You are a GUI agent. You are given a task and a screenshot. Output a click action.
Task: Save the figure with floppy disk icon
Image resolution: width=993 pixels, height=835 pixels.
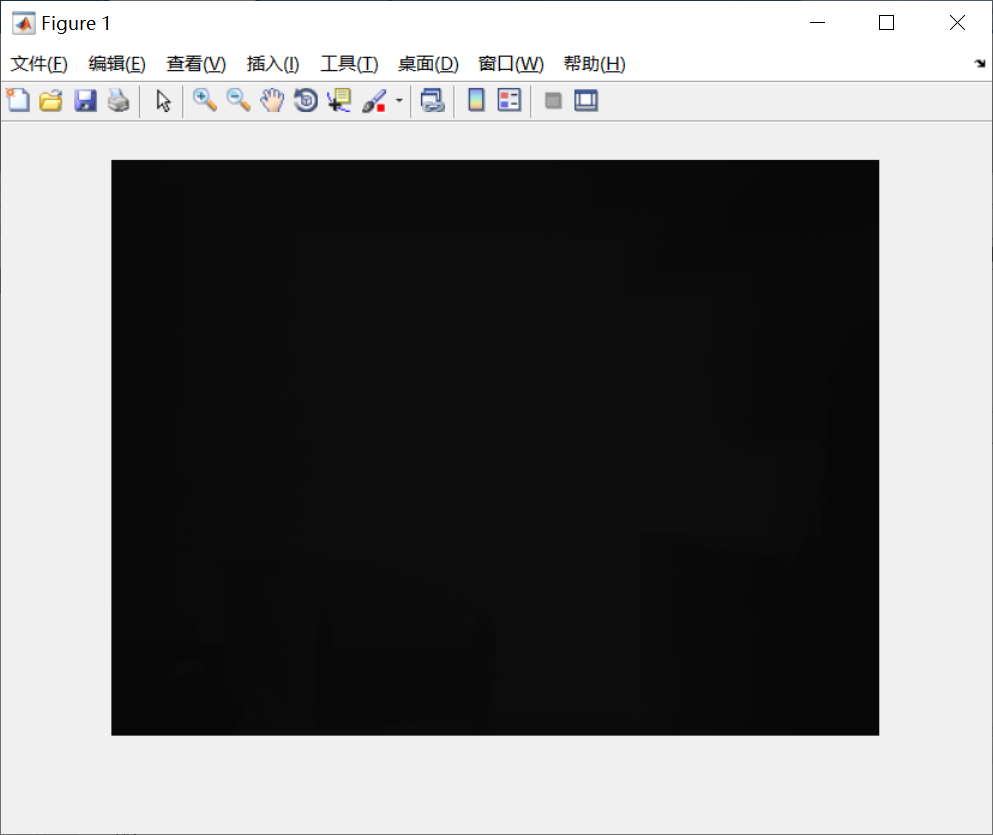(85, 100)
